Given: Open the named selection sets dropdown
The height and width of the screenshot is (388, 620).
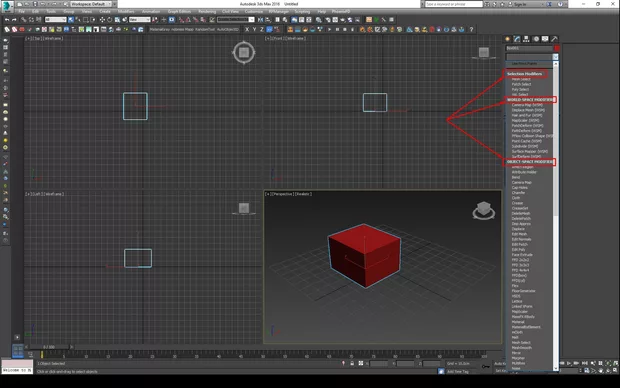Looking at the screenshot, I should (236, 19).
